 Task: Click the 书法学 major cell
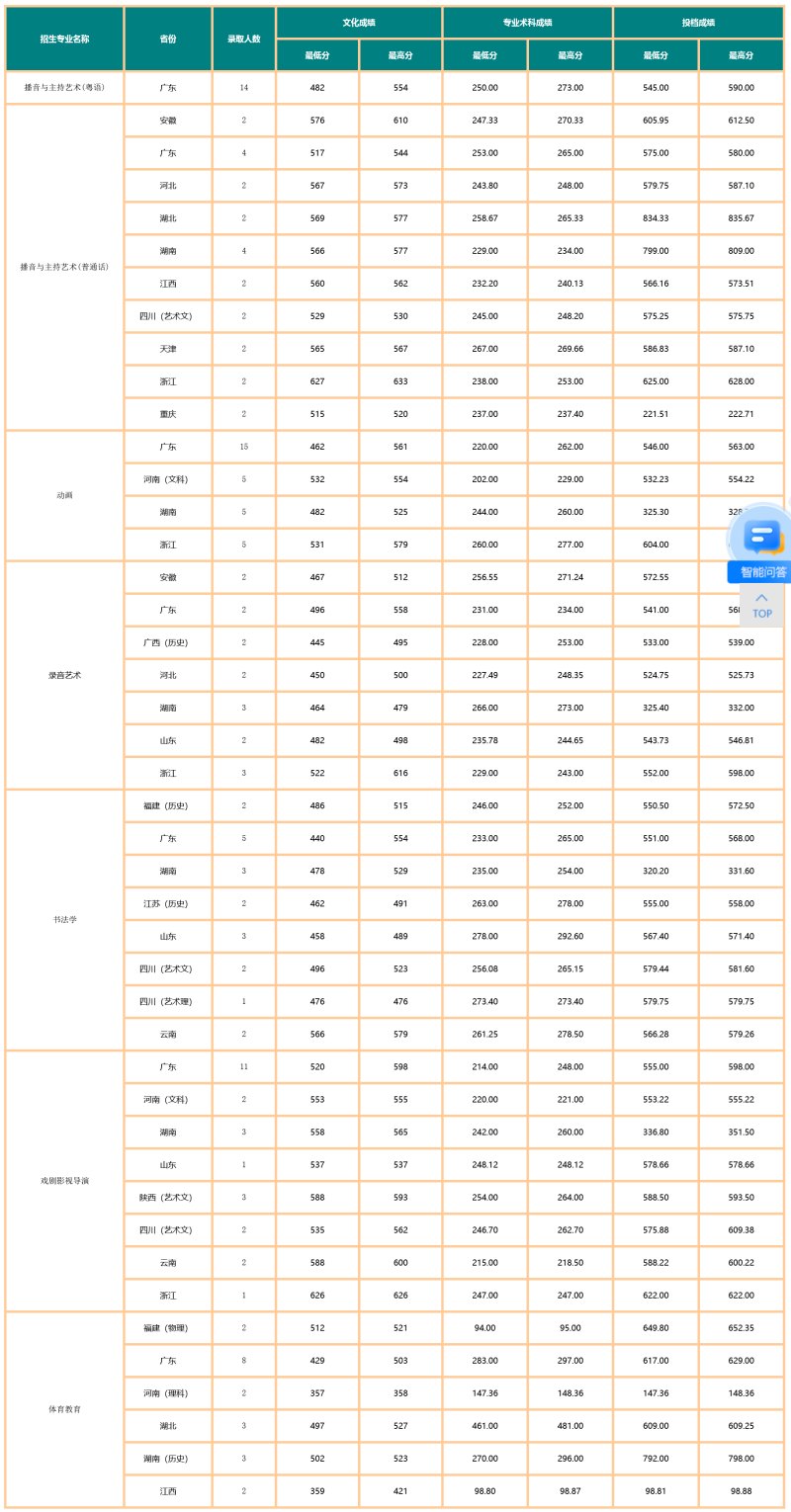click(64, 919)
